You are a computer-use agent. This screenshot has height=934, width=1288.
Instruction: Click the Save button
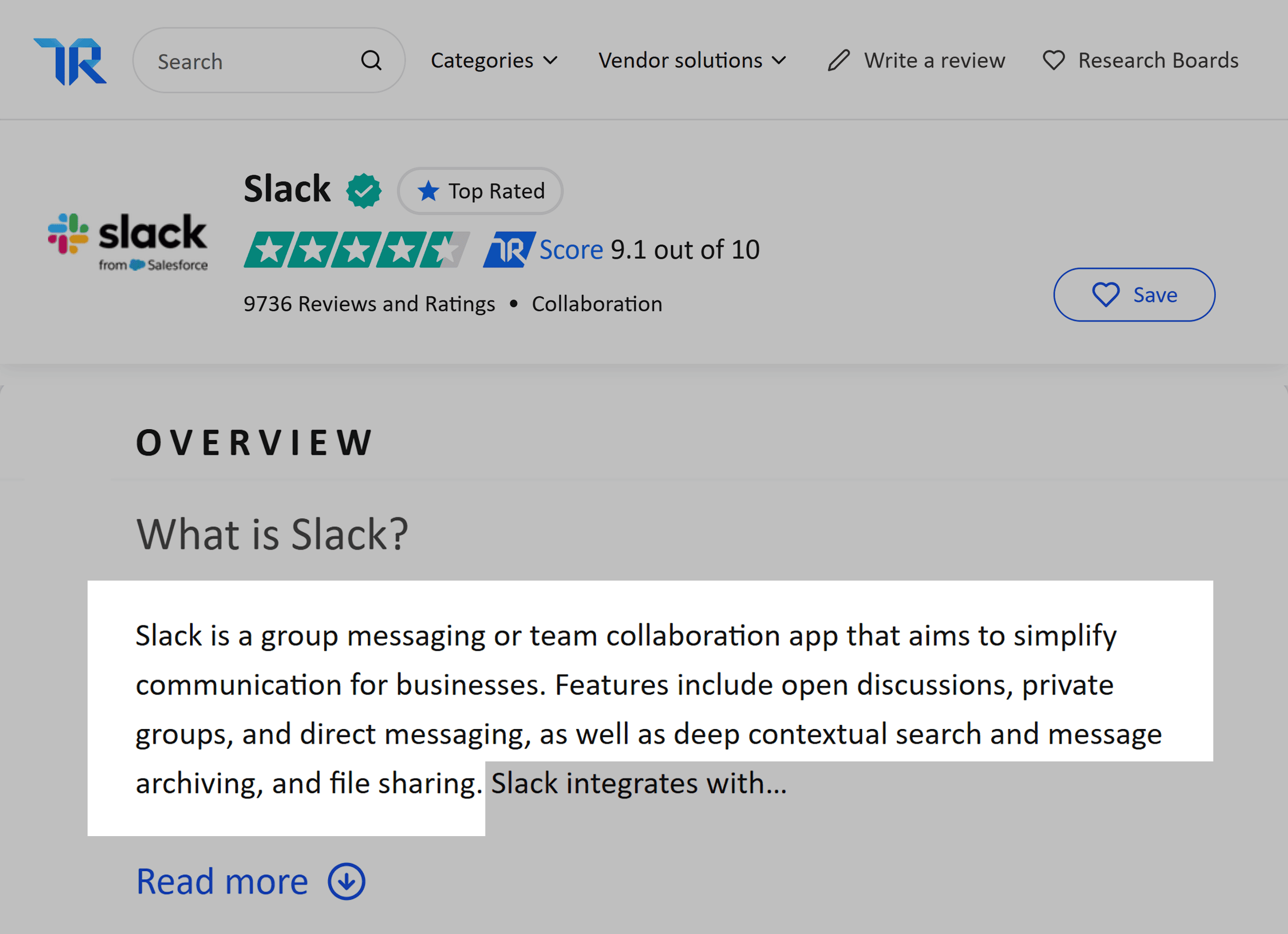[x=1134, y=295]
